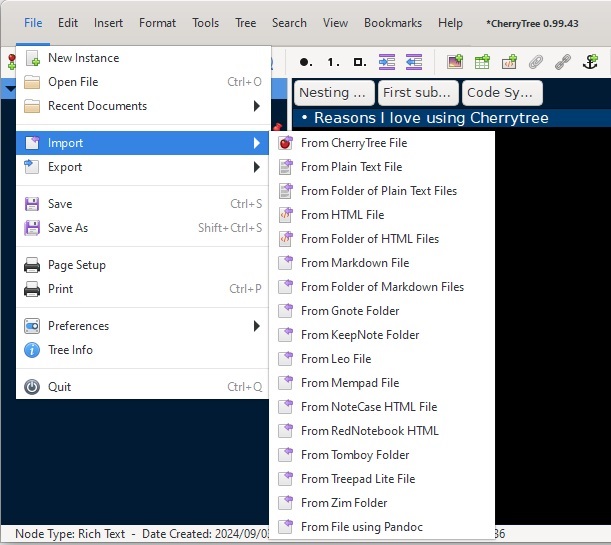Screen dimensions: 611x545
Task: Click the folder icon beside Open File
Action: (x=32, y=82)
